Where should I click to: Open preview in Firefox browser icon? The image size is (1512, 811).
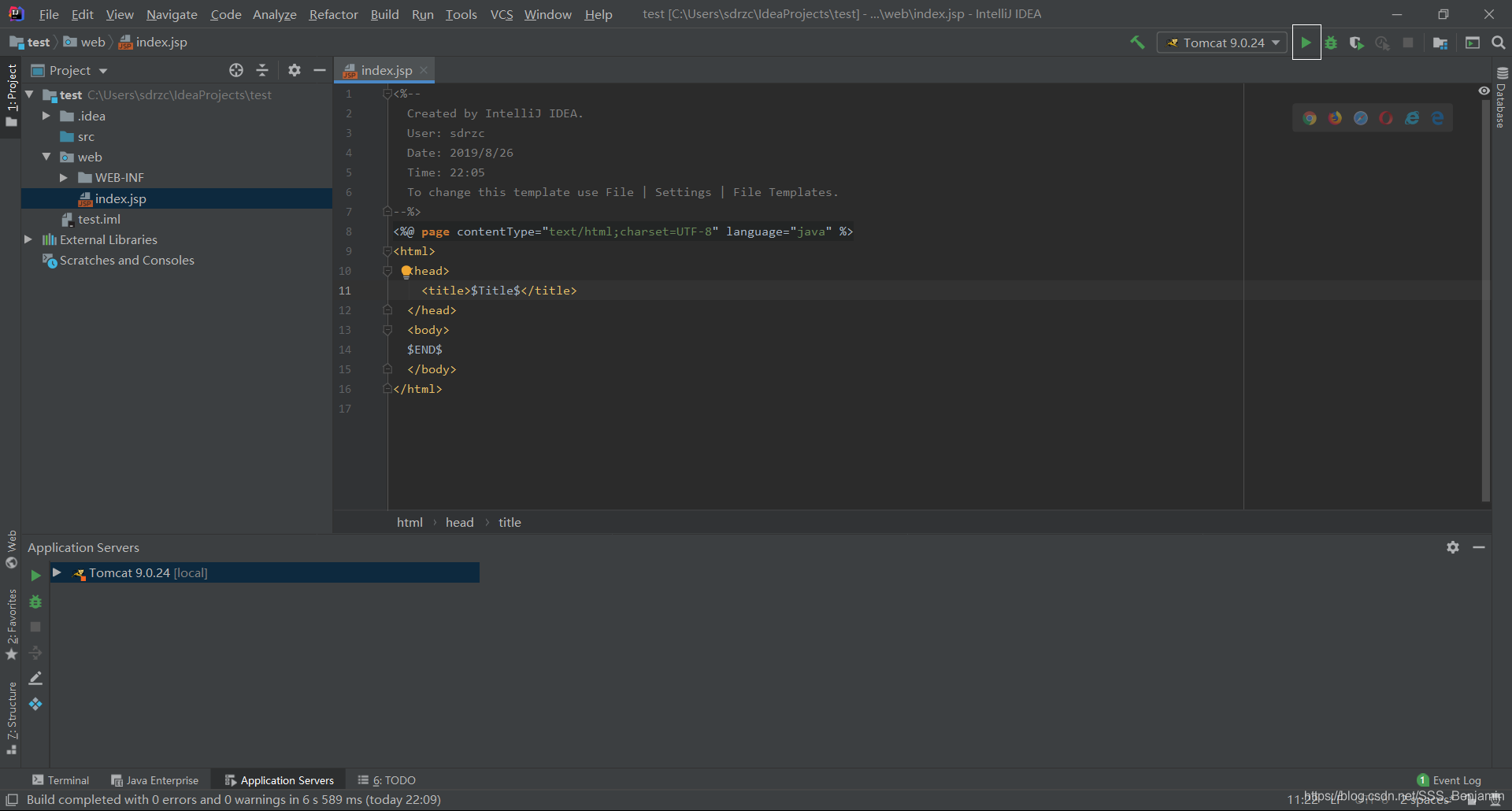tap(1336, 118)
